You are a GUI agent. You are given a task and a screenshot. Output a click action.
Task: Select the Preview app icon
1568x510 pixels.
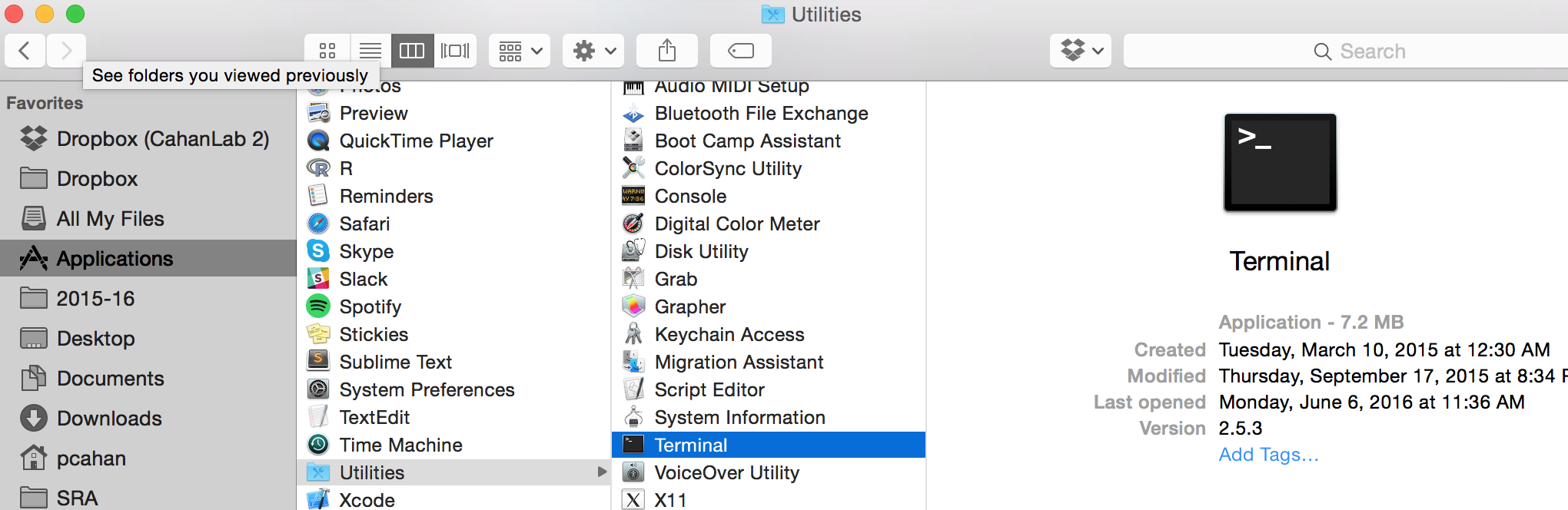pyautogui.click(x=318, y=113)
